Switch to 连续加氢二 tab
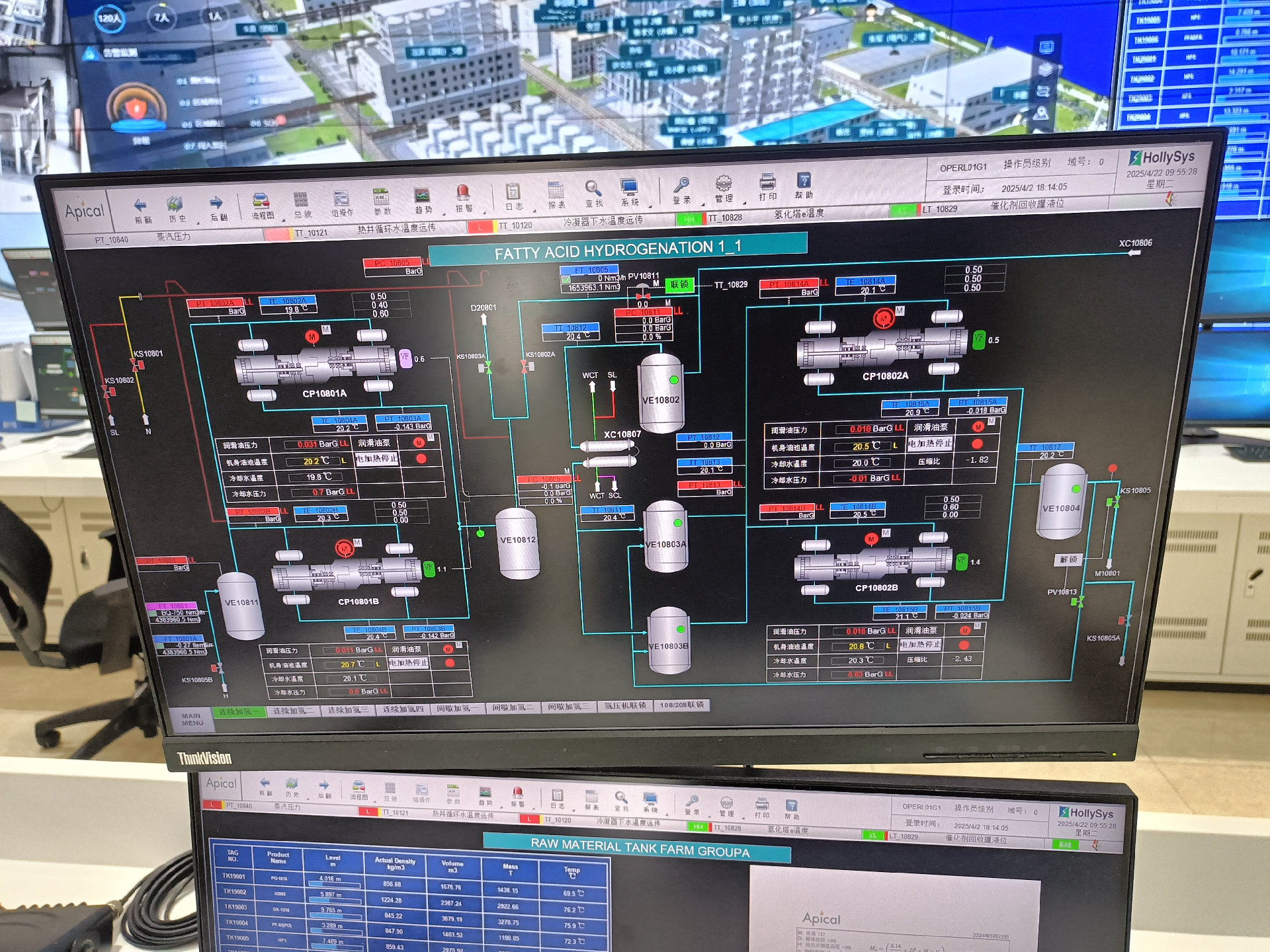This screenshot has height=952, width=1270. [x=293, y=711]
